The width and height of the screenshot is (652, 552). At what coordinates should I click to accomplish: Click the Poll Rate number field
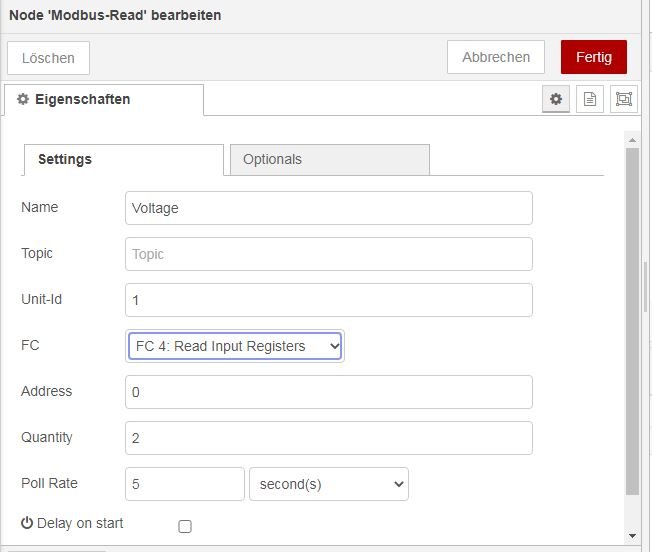point(184,484)
